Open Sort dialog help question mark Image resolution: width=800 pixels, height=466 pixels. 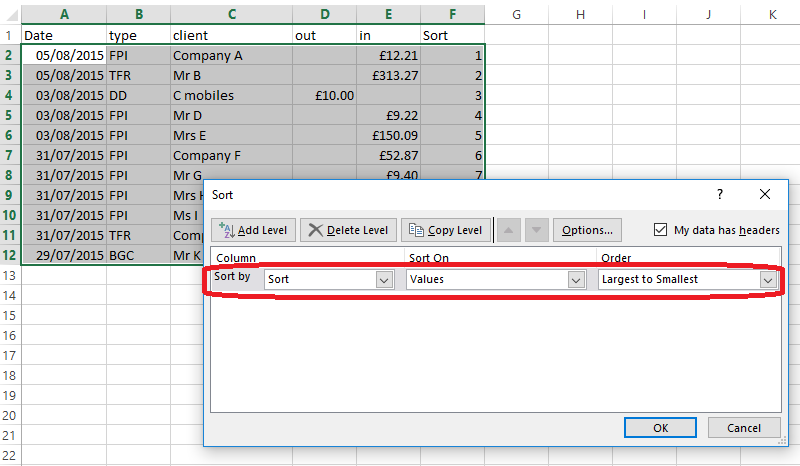coord(720,195)
